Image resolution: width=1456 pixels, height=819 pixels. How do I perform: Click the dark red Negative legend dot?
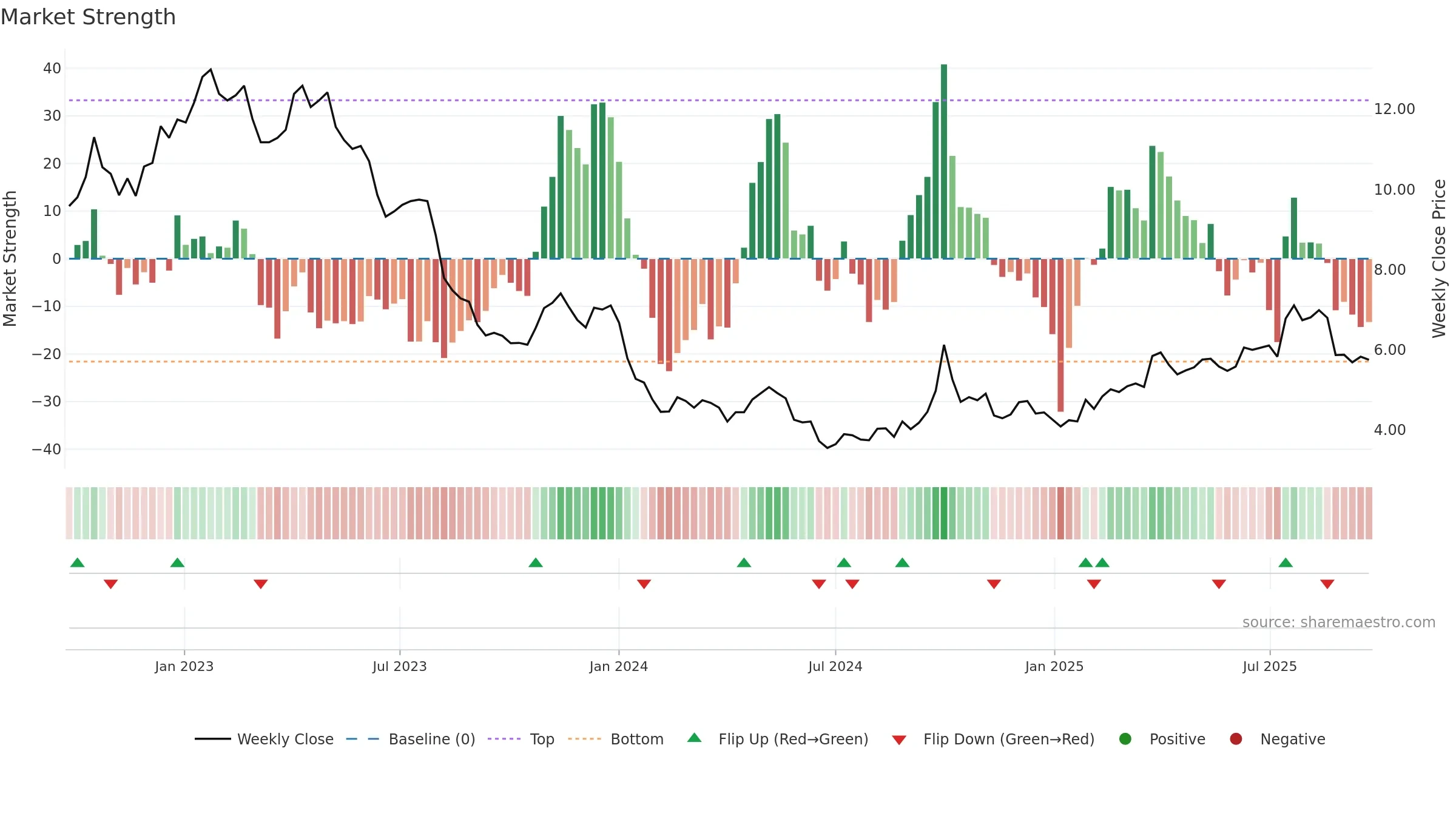(1236, 739)
